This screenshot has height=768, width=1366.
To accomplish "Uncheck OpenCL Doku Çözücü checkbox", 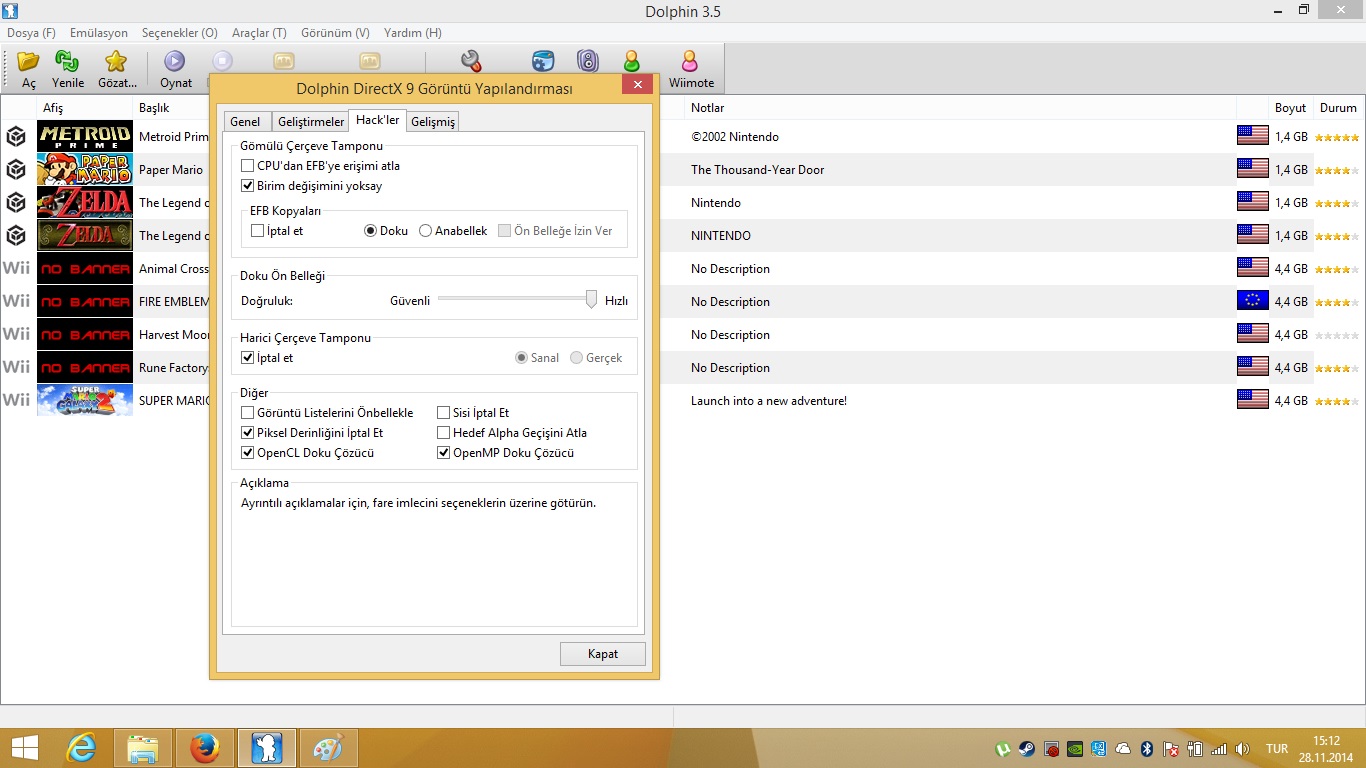I will click(247, 453).
